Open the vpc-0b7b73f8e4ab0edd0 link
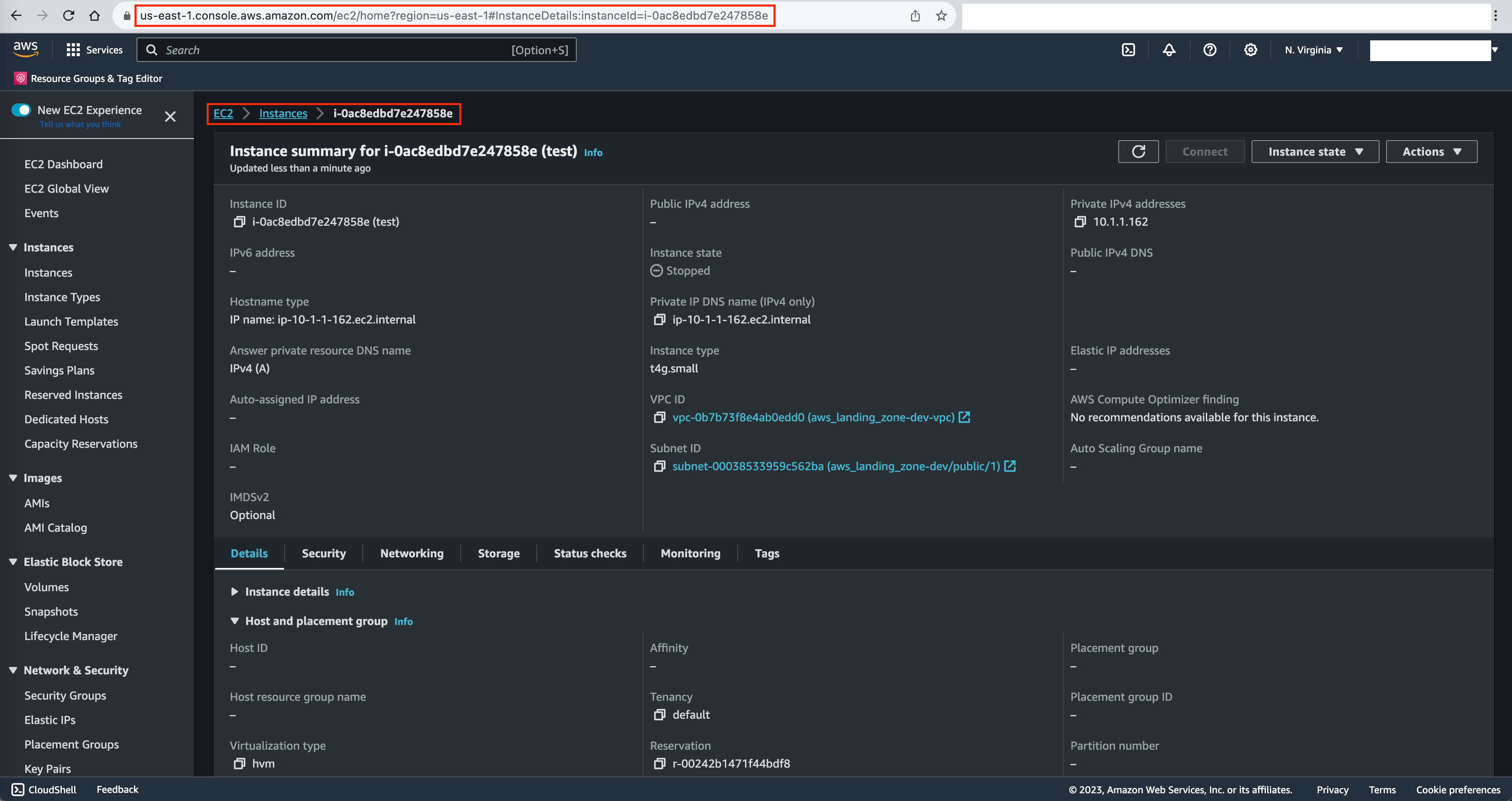Image resolution: width=1512 pixels, height=801 pixels. (x=813, y=417)
